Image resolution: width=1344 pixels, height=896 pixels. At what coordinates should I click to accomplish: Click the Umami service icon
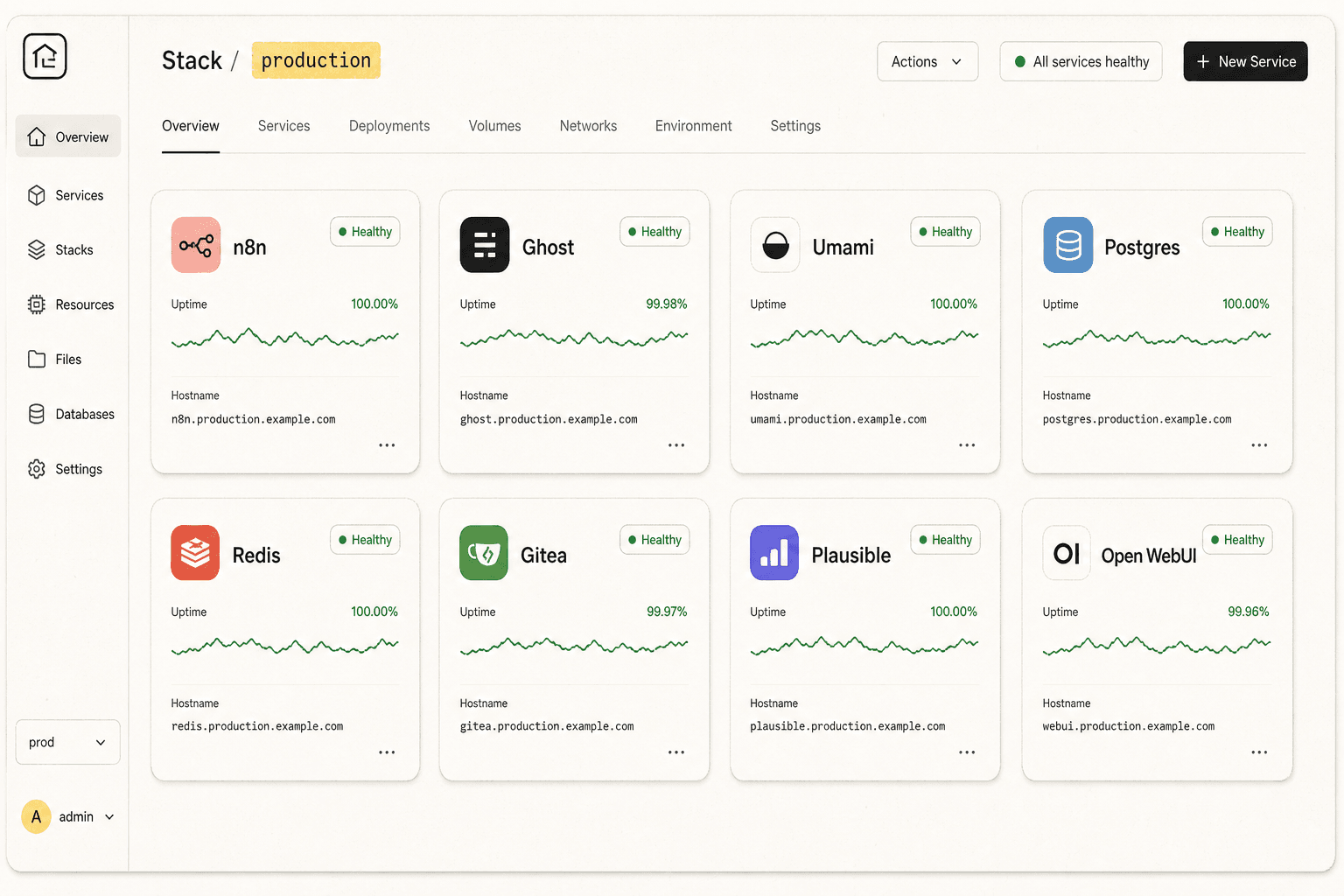click(775, 245)
